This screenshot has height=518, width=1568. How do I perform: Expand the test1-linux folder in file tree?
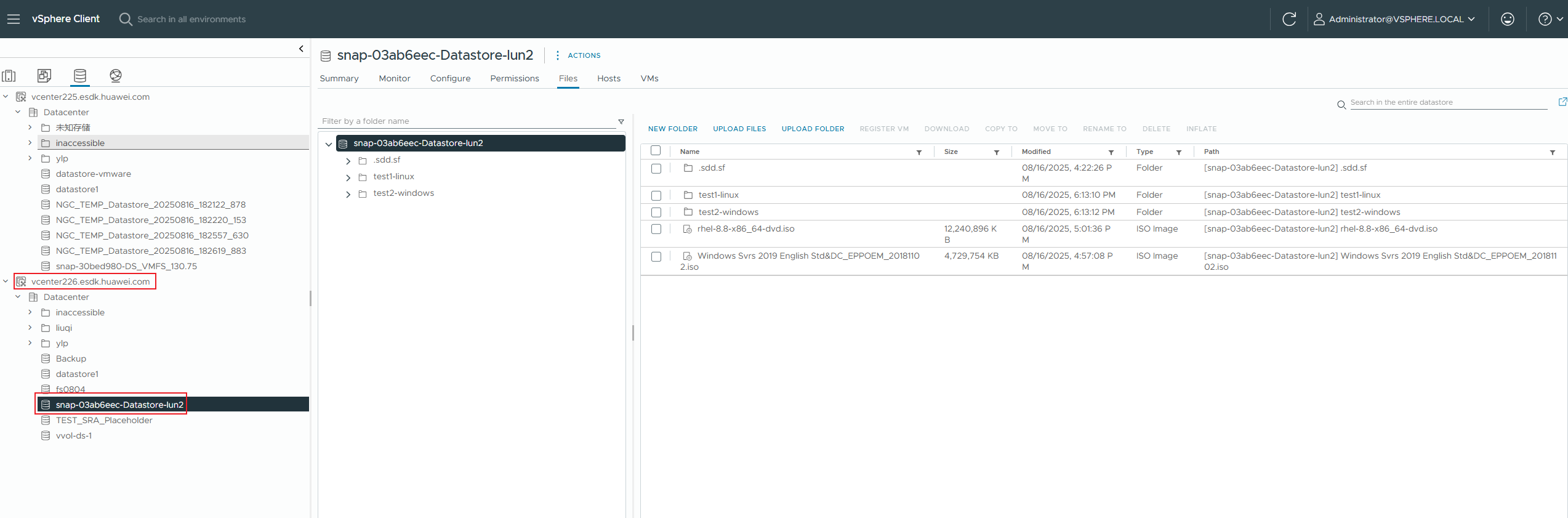point(348,177)
